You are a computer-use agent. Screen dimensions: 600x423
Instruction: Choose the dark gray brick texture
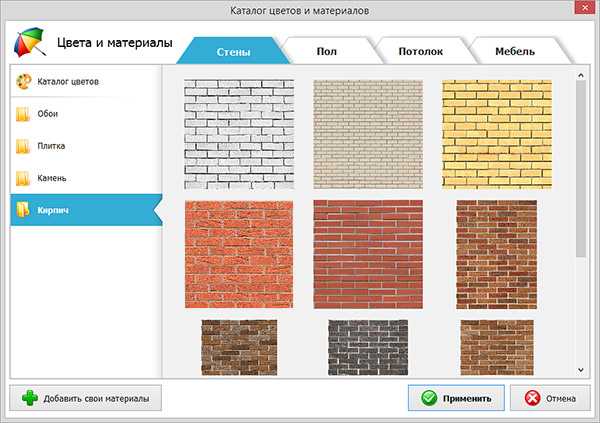368,347
